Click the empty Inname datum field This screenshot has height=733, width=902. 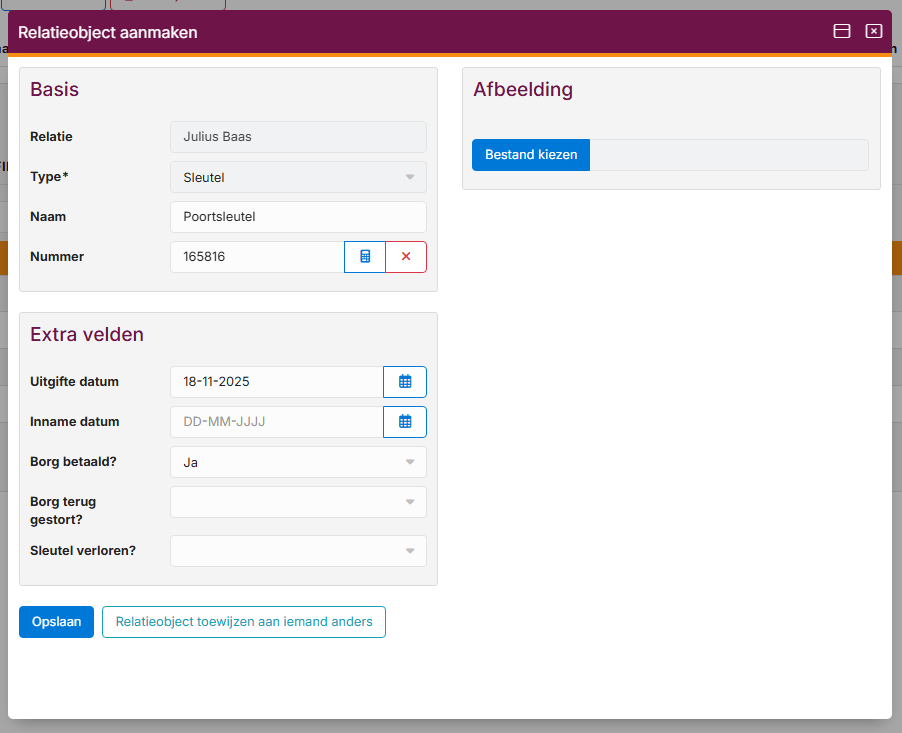click(276, 422)
